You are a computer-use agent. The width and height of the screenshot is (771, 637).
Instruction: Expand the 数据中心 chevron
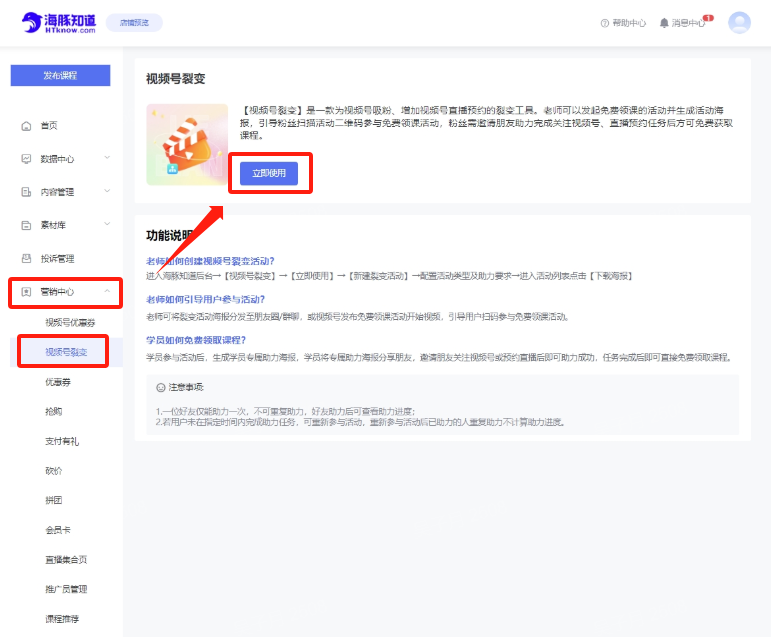tap(107, 158)
